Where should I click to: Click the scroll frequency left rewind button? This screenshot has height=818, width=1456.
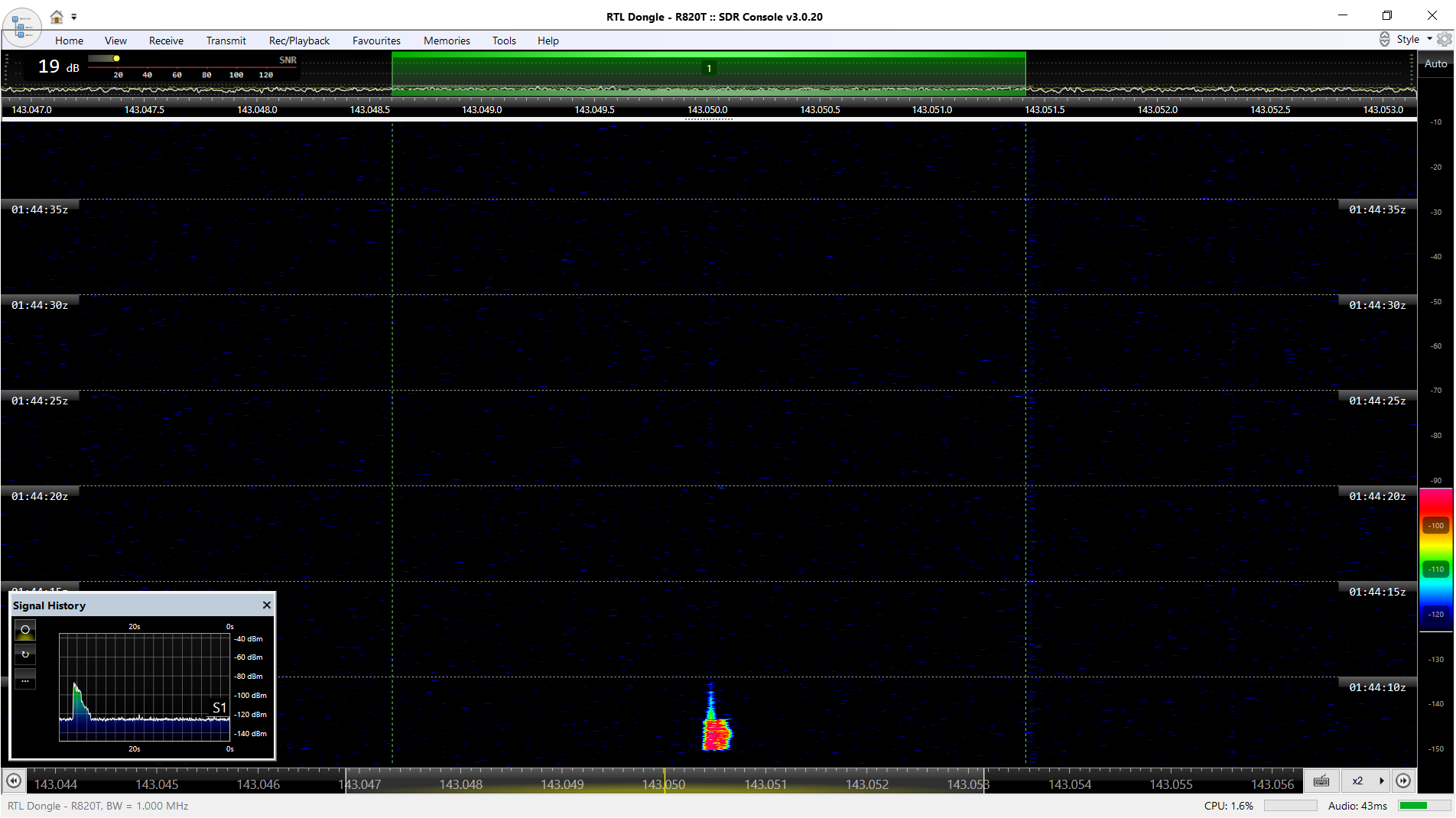pos(14,781)
